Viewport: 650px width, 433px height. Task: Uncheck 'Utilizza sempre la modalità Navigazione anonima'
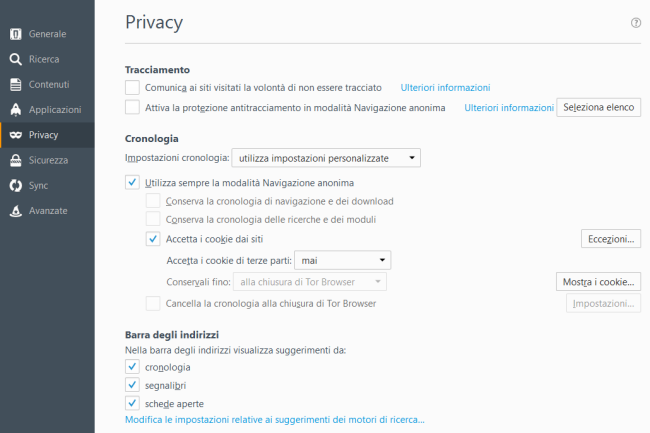tap(132, 182)
